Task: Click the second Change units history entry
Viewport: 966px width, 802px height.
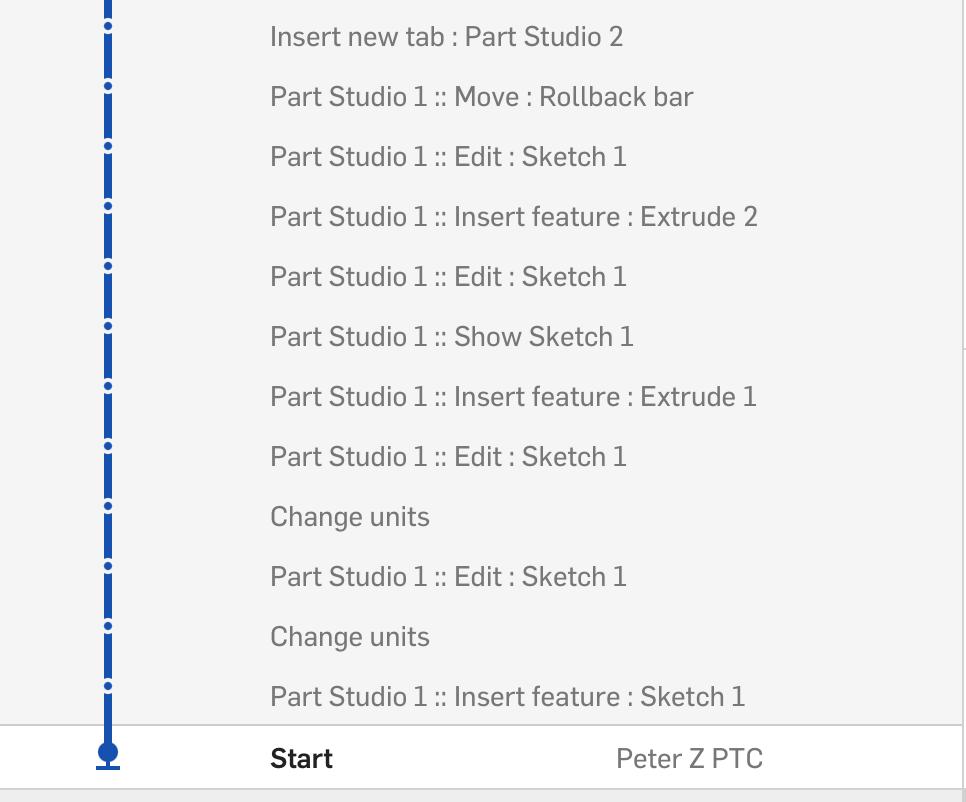Action: [x=349, y=636]
